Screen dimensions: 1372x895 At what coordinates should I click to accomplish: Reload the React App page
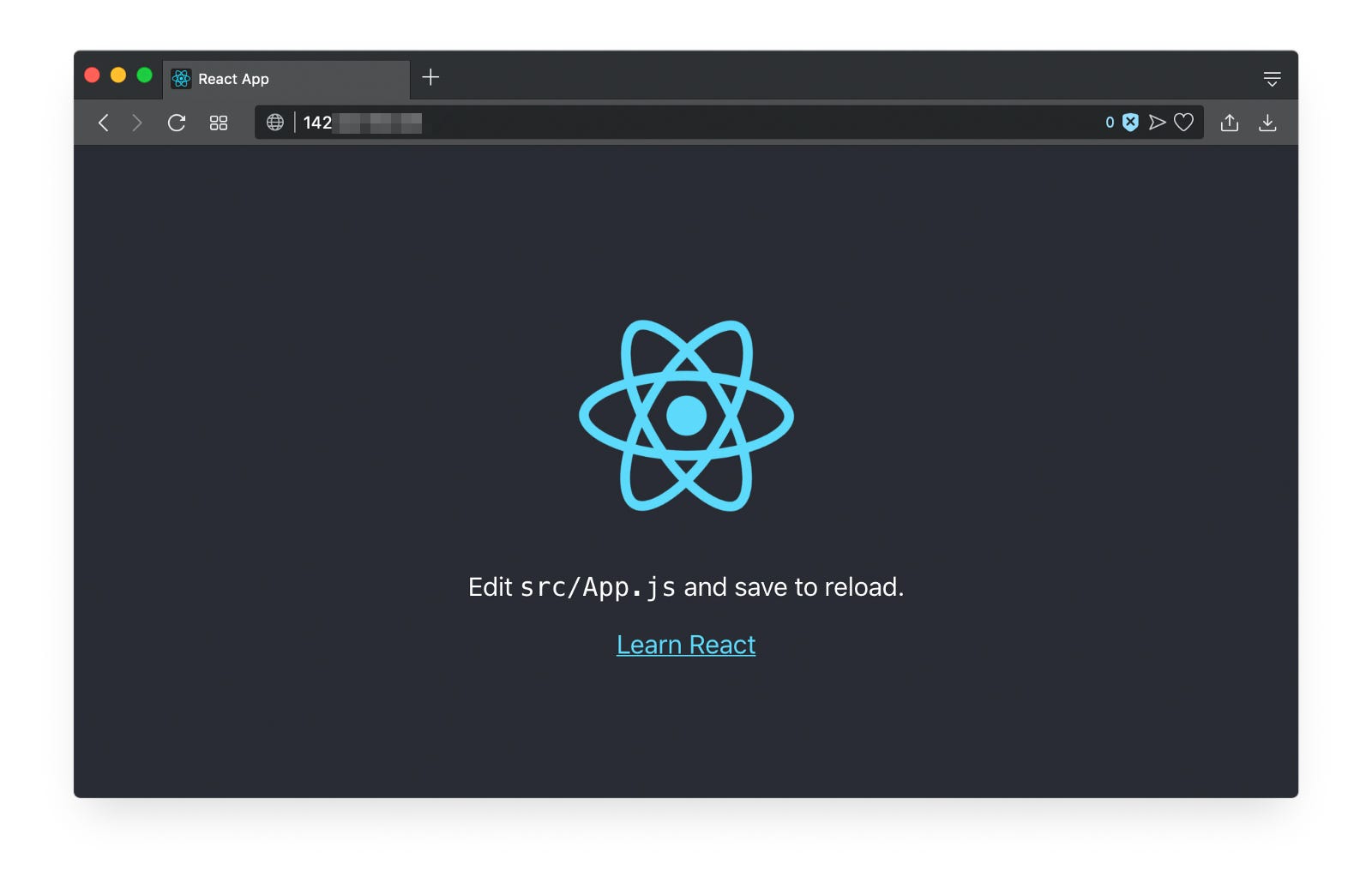click(x=177, y=123)
